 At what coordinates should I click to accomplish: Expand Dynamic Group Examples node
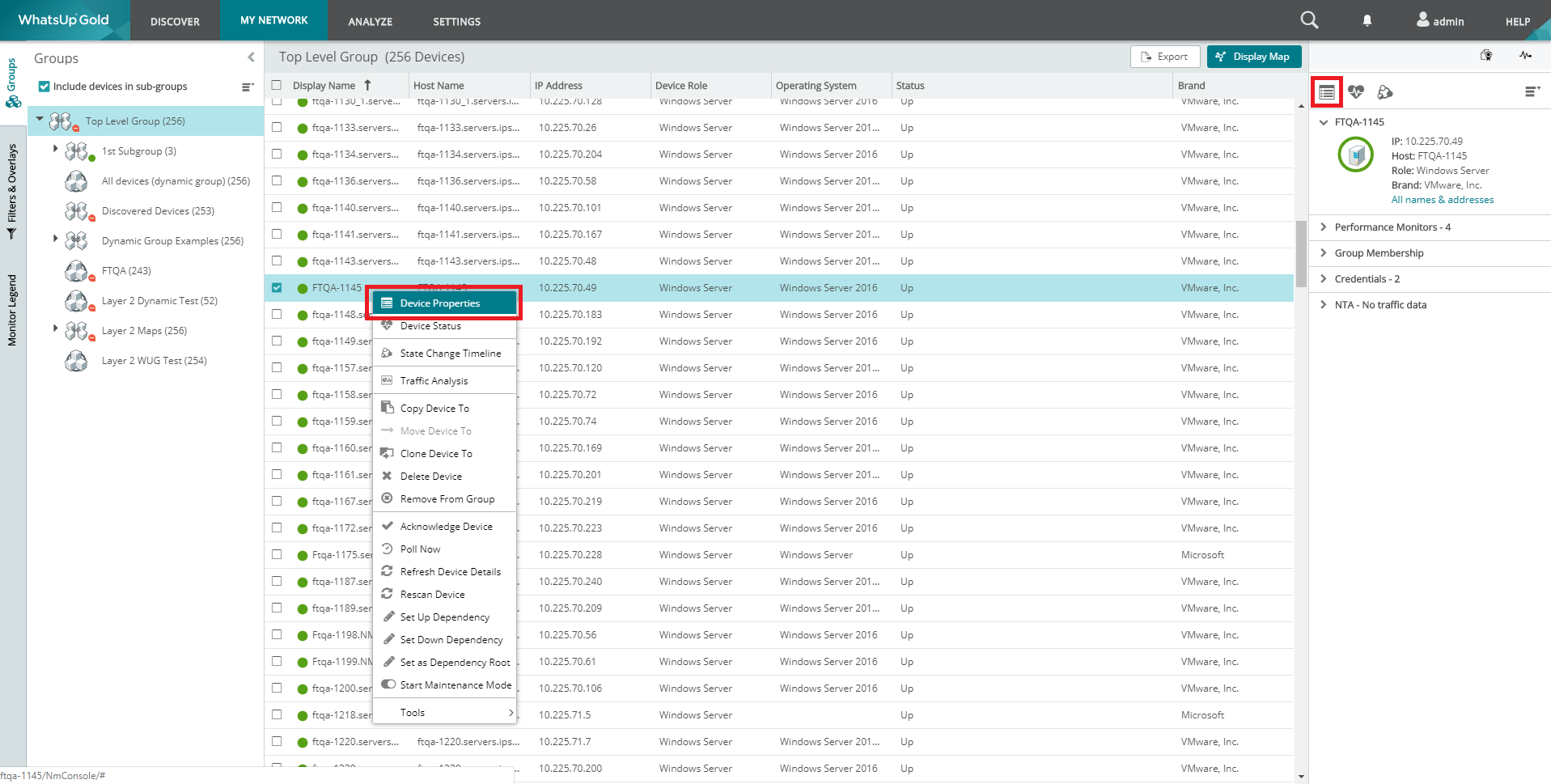(55, 239)
